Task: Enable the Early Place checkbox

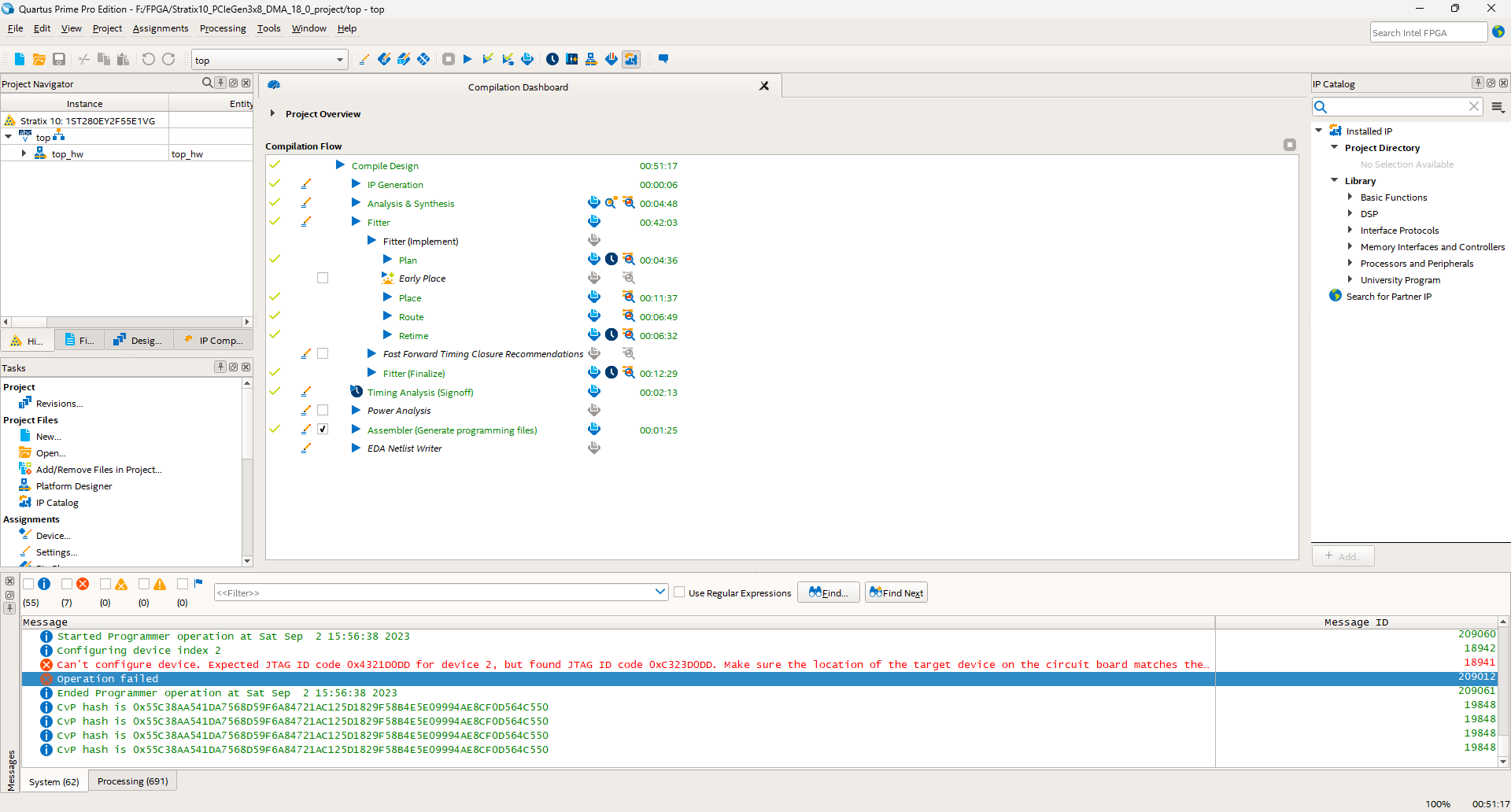Action: [323, 277]
